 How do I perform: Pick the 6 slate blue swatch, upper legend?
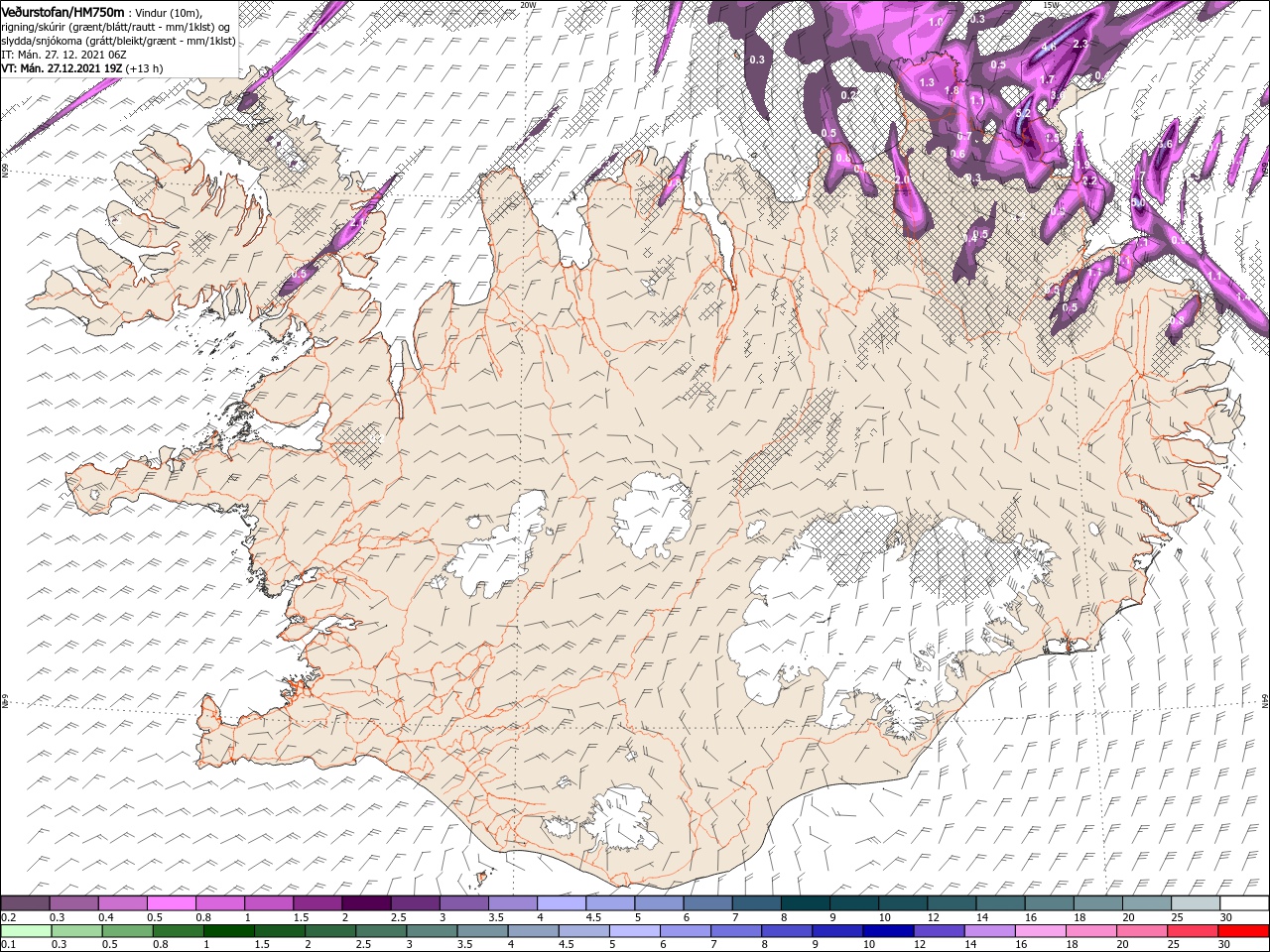[708, 902]
